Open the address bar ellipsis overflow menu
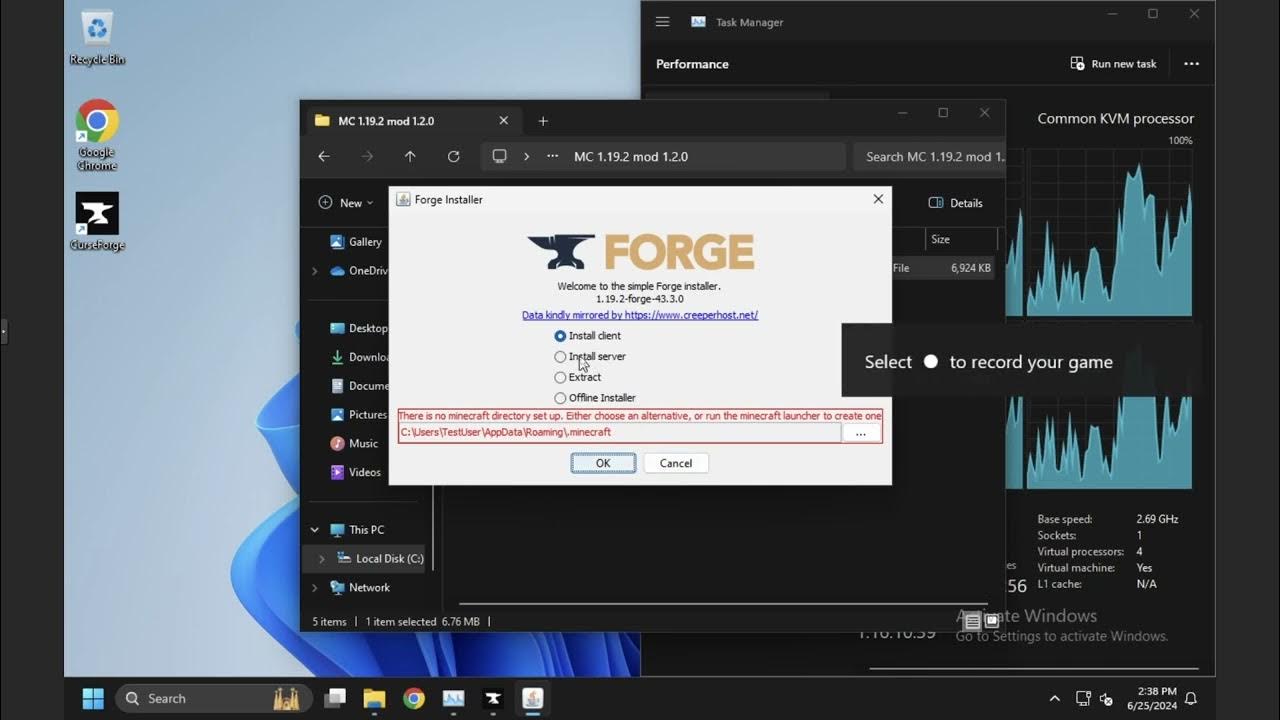The image size is (1280, 720). pyautogui.click(x=552, y=156)
